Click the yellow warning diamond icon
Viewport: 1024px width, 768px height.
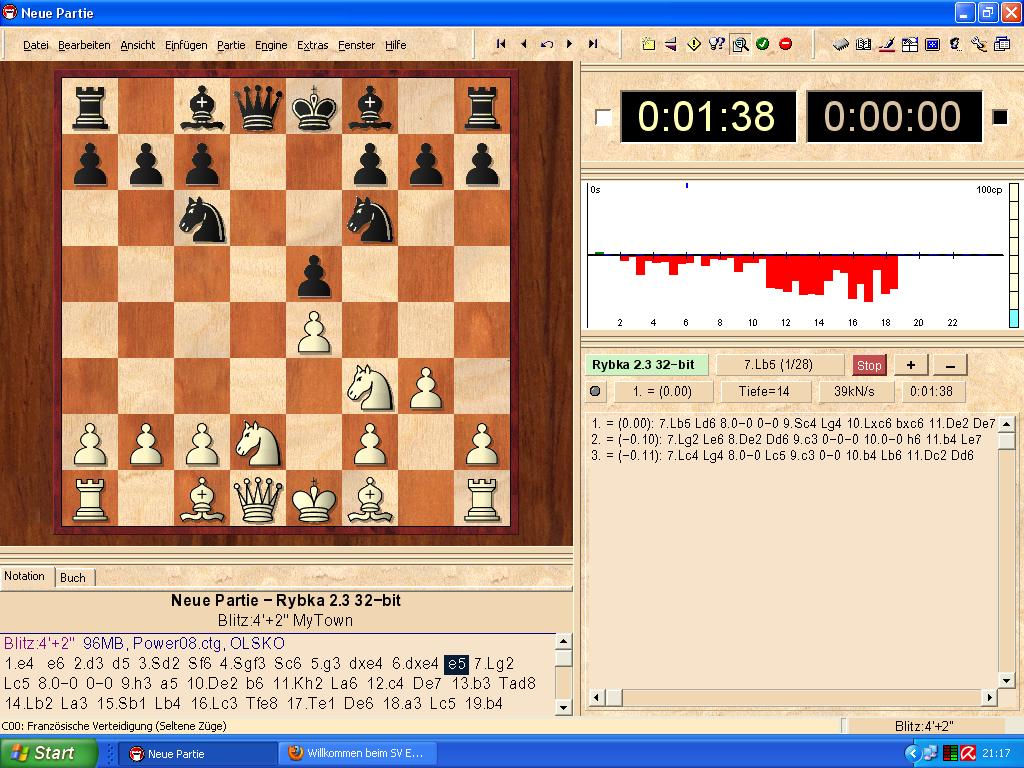(693, 44)
